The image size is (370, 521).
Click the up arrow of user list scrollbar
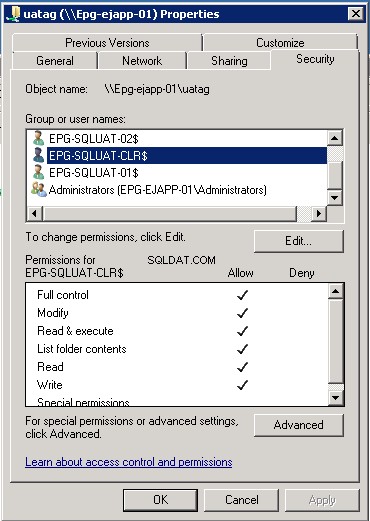(x=335, y=138)
